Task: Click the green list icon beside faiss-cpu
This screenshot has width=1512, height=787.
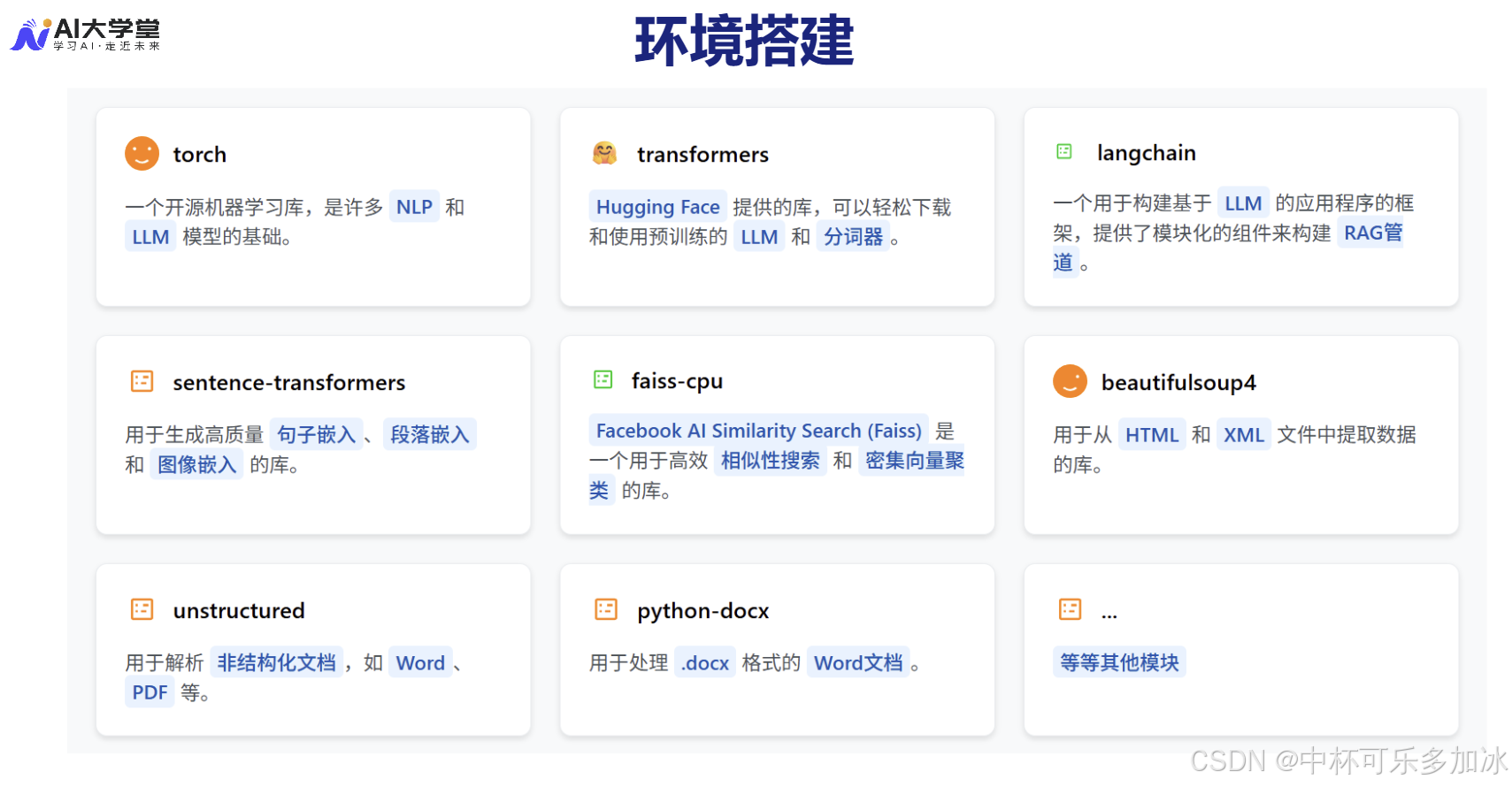Action: pyautogui.click(x=603, y=379)
